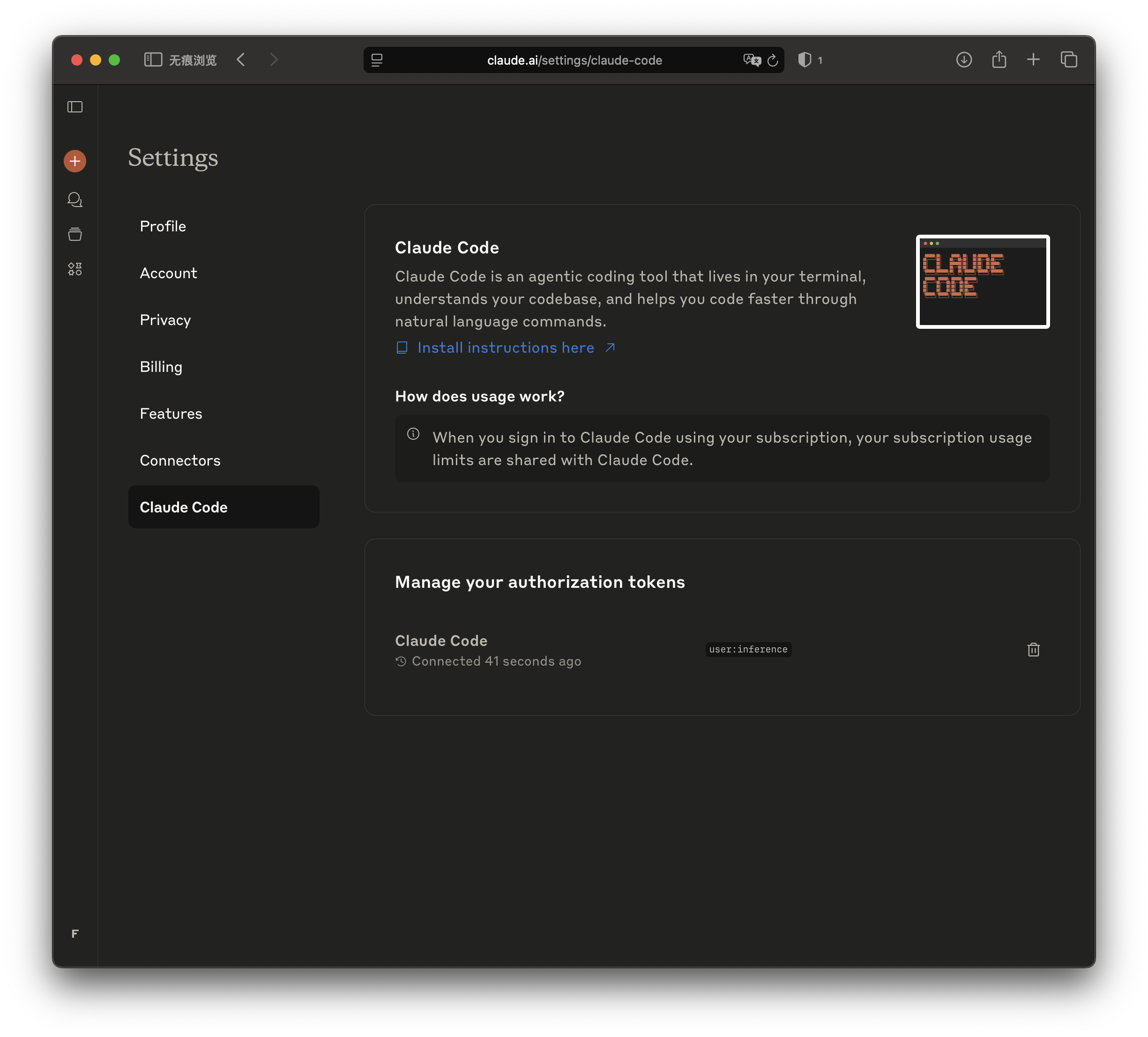Click the How does usage work heading
The image size is (1148, 1037).
[479, 396]
